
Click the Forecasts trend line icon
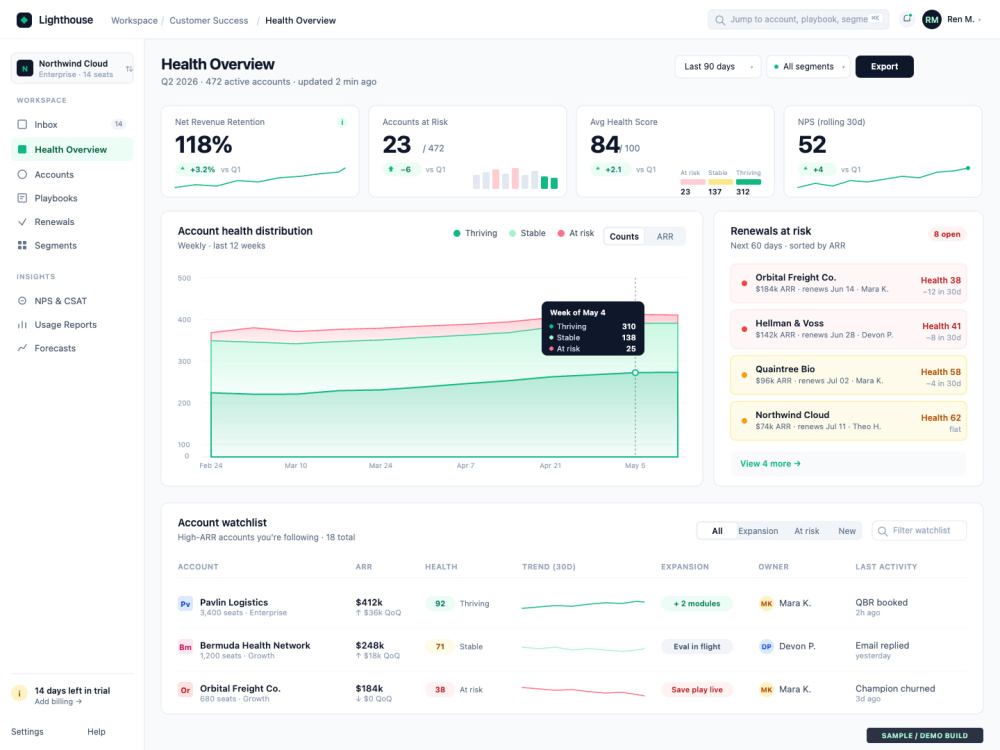22,348
